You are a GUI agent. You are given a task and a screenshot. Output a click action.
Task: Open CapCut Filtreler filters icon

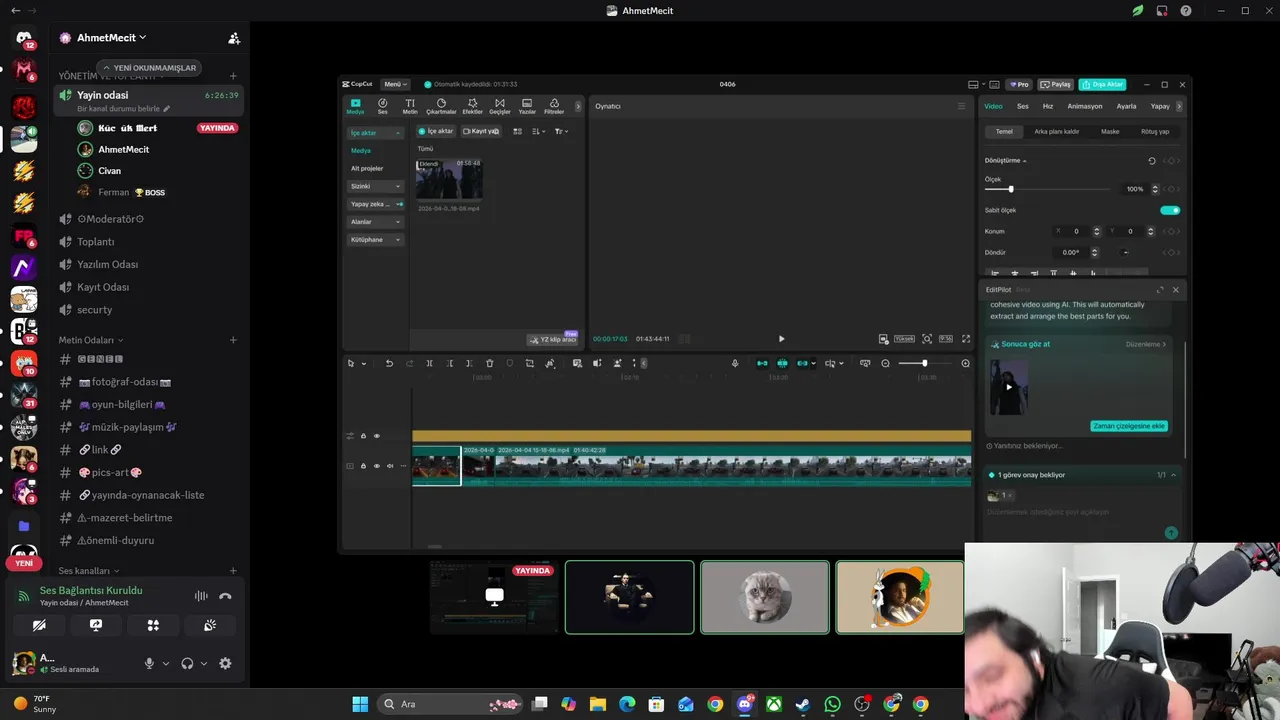554,106
